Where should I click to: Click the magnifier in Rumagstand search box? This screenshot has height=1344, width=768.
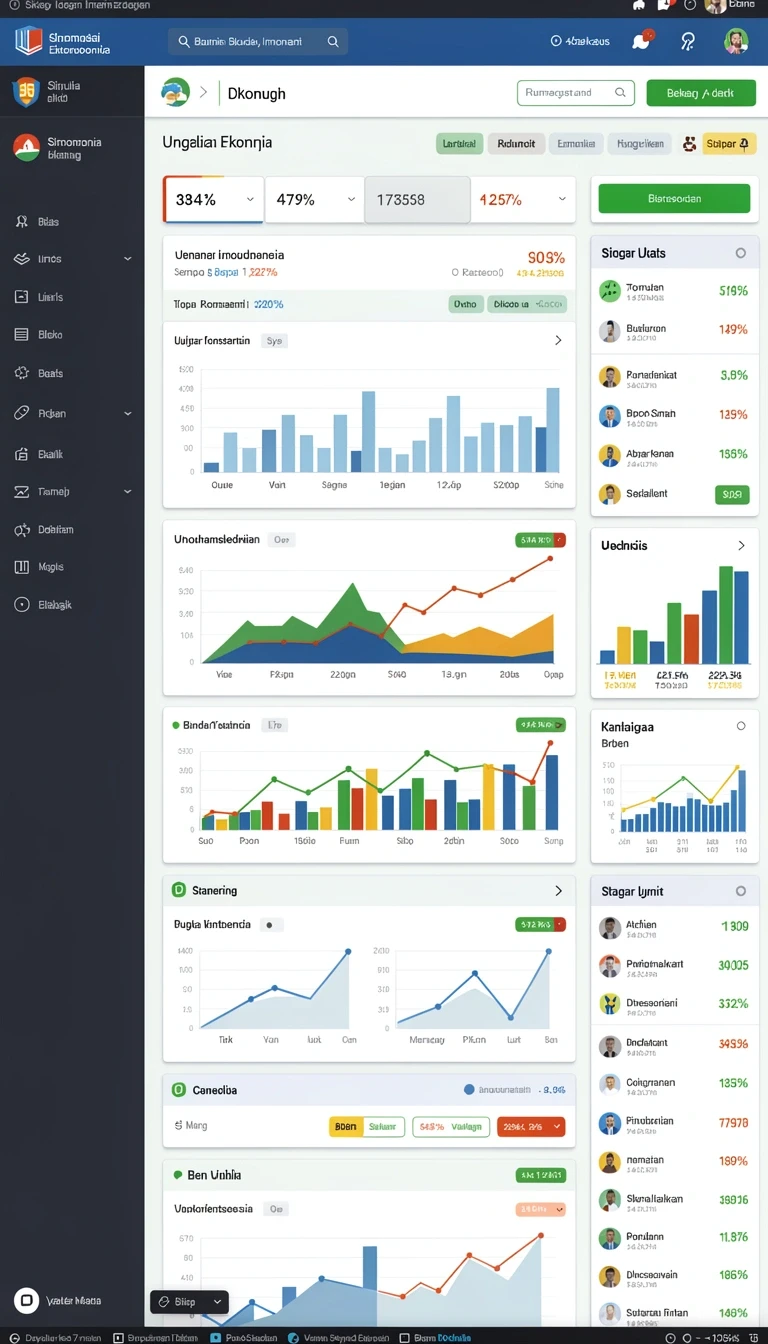[621, 93]
